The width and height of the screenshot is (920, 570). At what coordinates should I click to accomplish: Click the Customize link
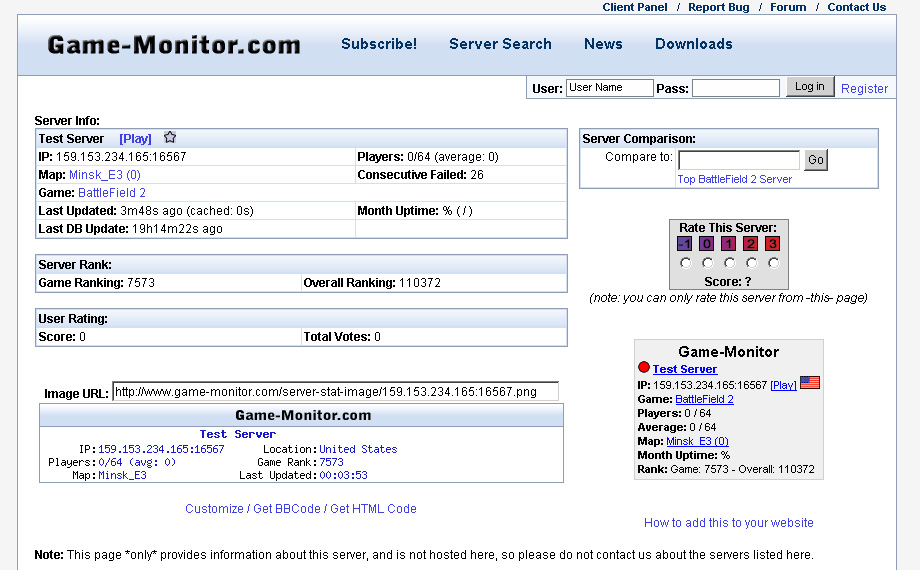pyautogui.click(x=214, y=508)
